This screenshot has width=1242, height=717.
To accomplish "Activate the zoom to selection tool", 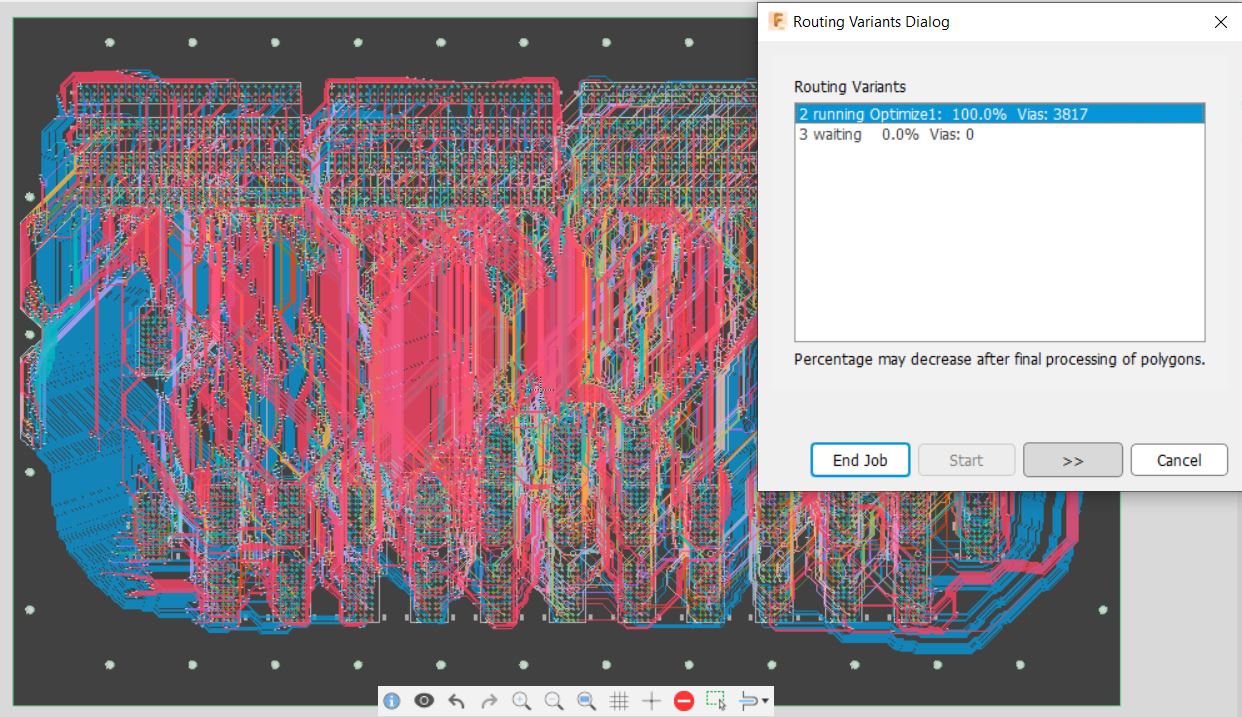I will point(586,700).
